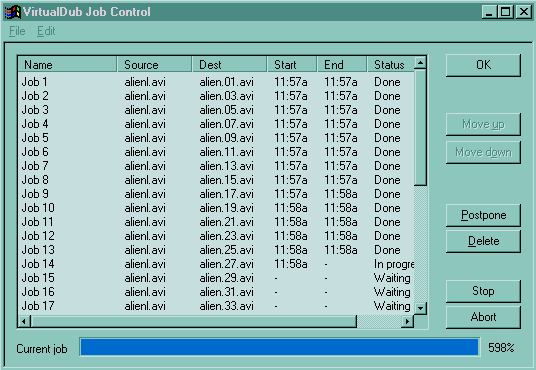Click destination alien.19.avi
Viewport: 536px width, 370px height.
click(x=227, y=208)
